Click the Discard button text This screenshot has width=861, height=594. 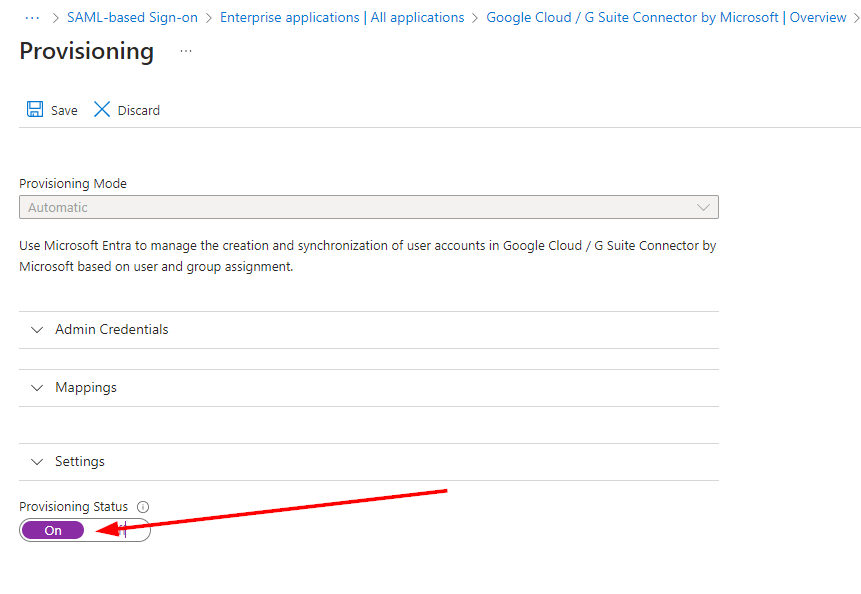(139, 111)
